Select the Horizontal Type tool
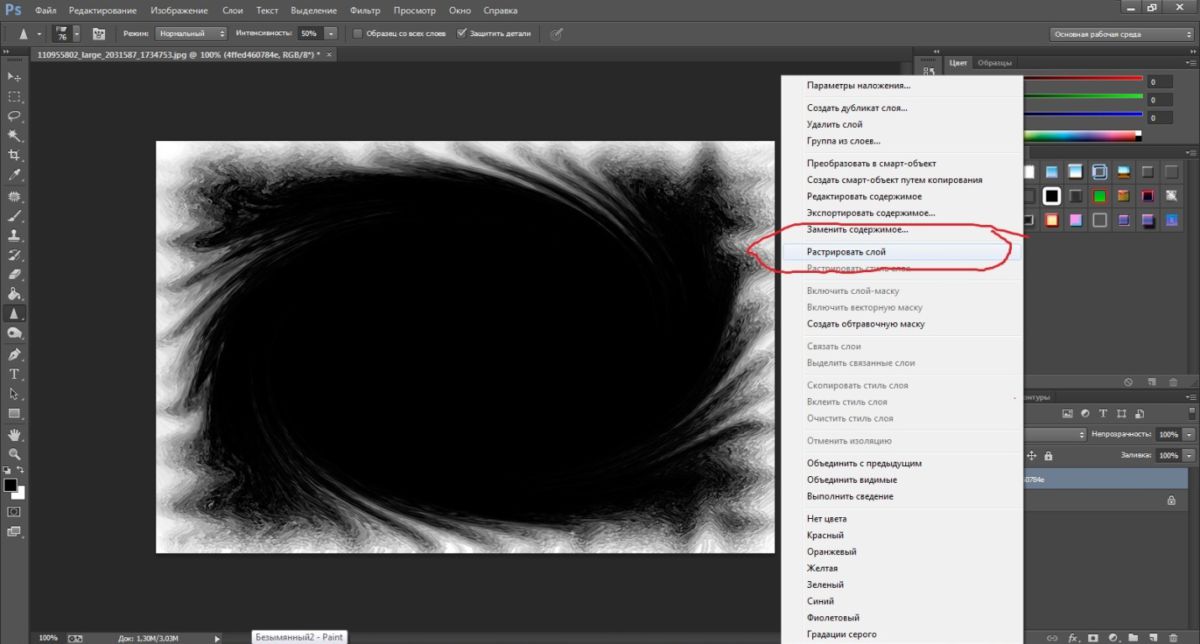The image size is (1200, 644). 14,374
